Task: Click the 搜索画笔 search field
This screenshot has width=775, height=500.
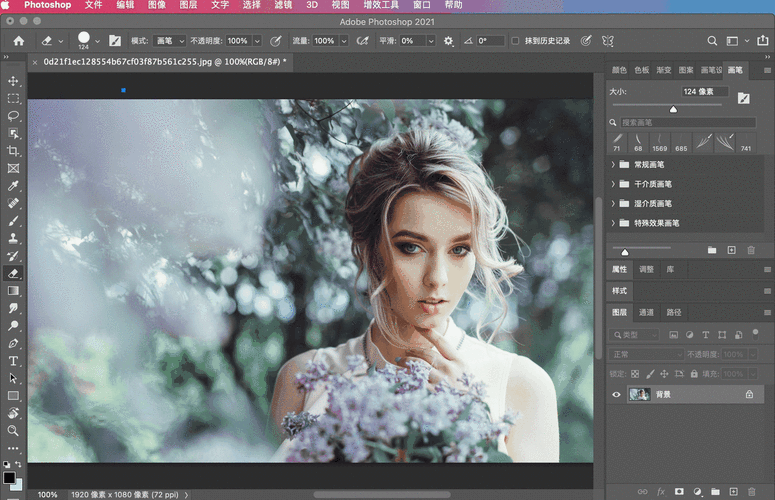Action: point(685,122)
